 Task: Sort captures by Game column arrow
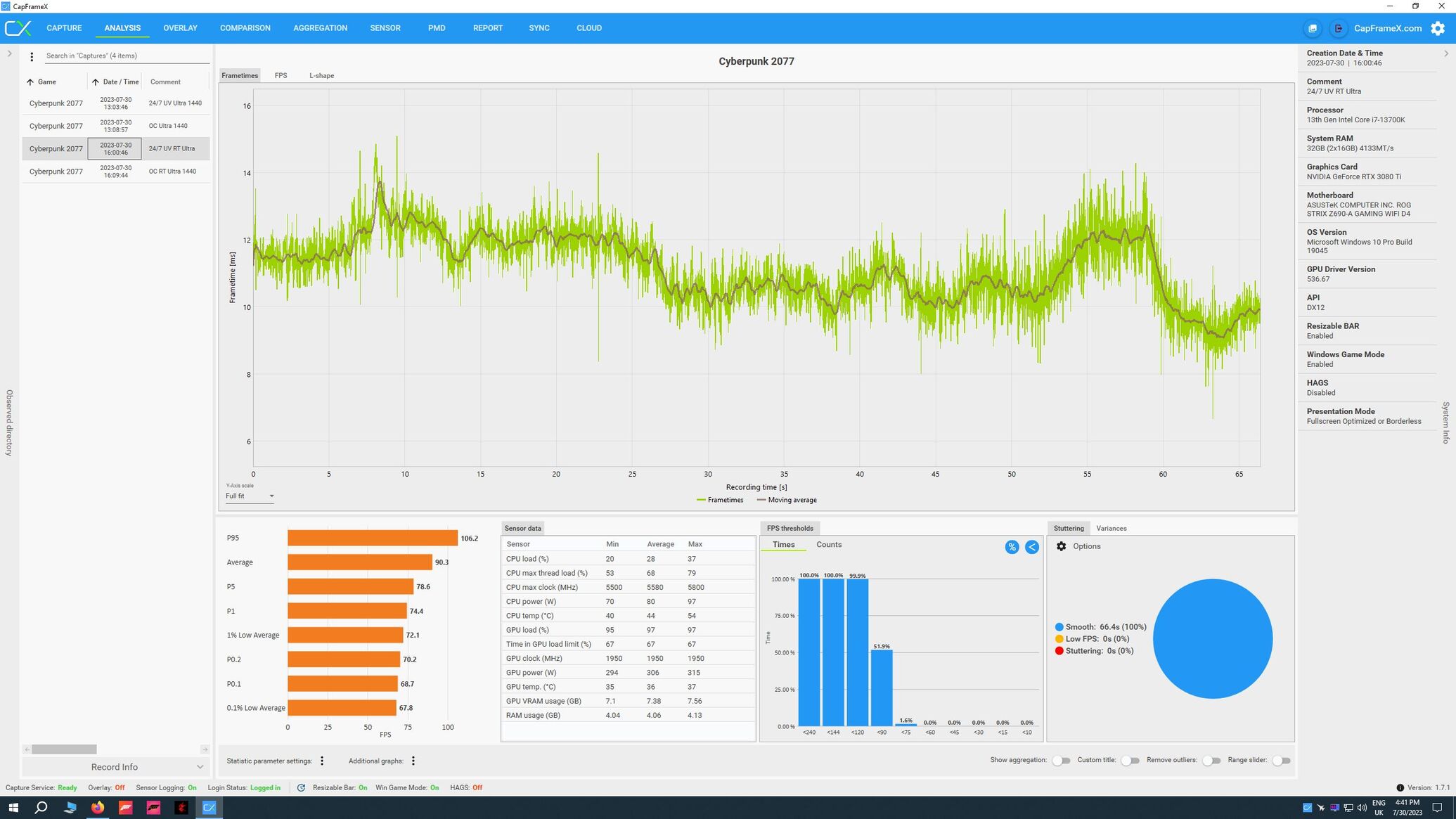click(30, 82)
